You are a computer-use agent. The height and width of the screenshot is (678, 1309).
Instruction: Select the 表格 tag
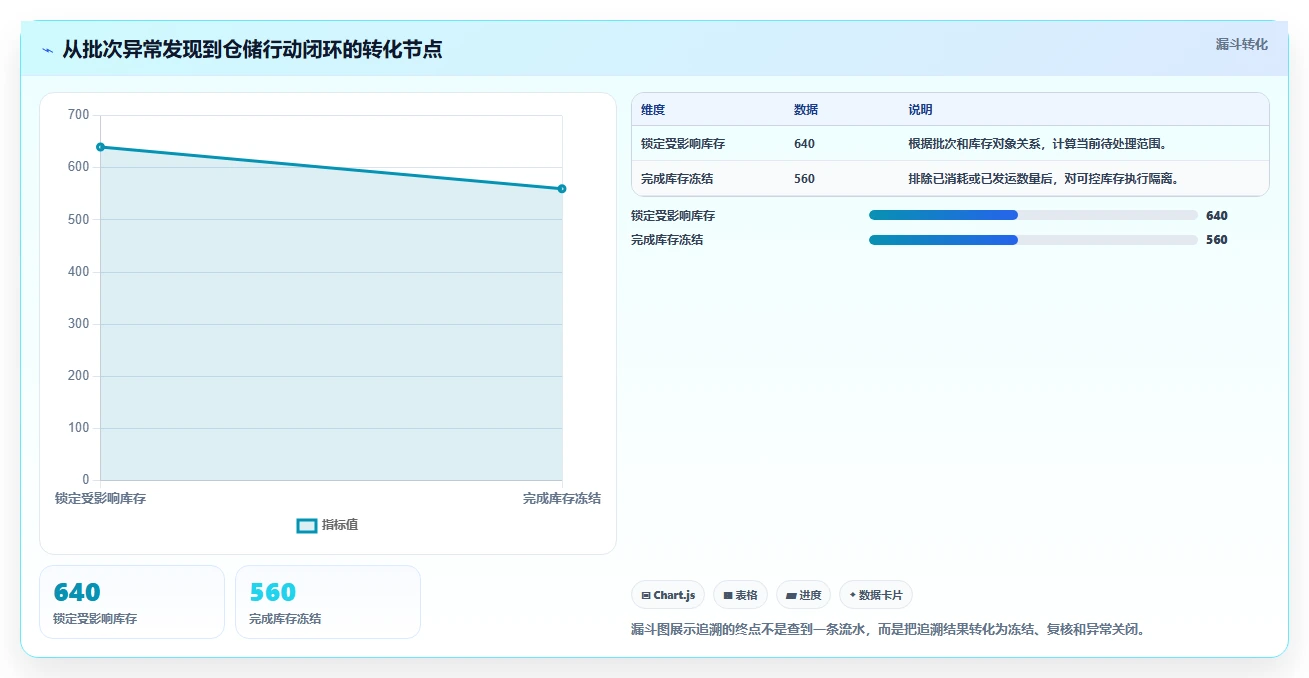[740, 595]
